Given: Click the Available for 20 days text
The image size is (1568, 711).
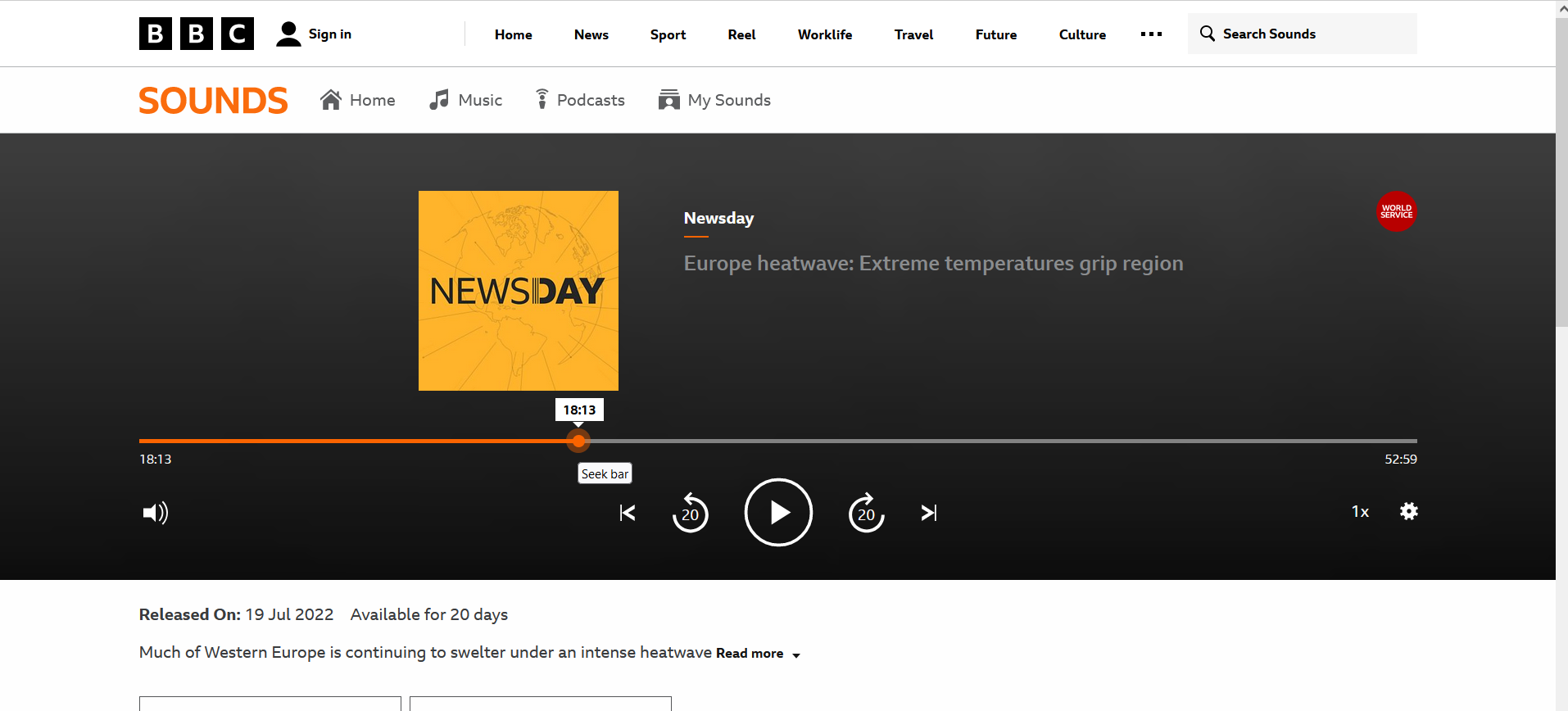Looking at the screenshot, I should click(x=429, y=614).
